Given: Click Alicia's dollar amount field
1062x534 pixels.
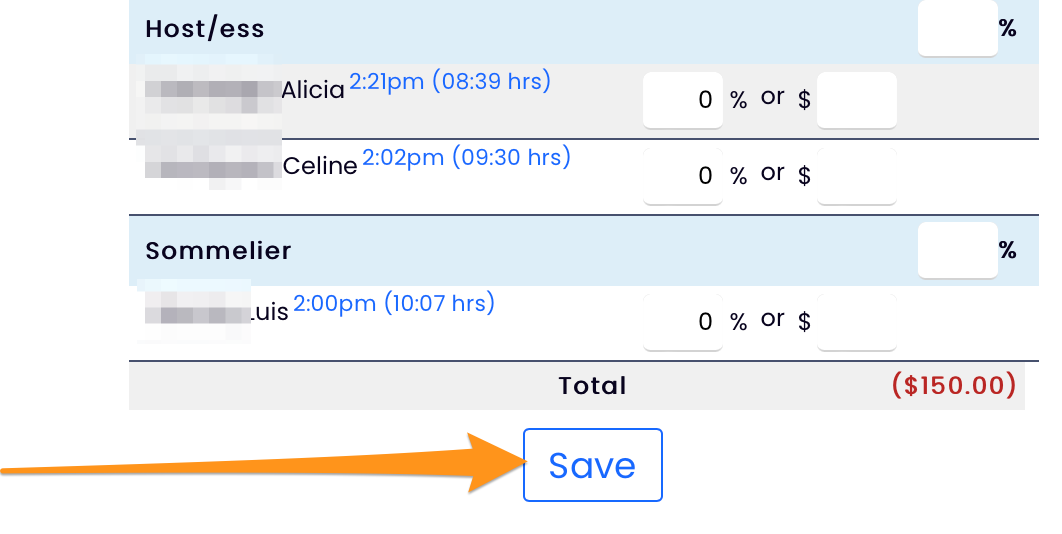Looking at the screenshot, I should coord(856,100).
